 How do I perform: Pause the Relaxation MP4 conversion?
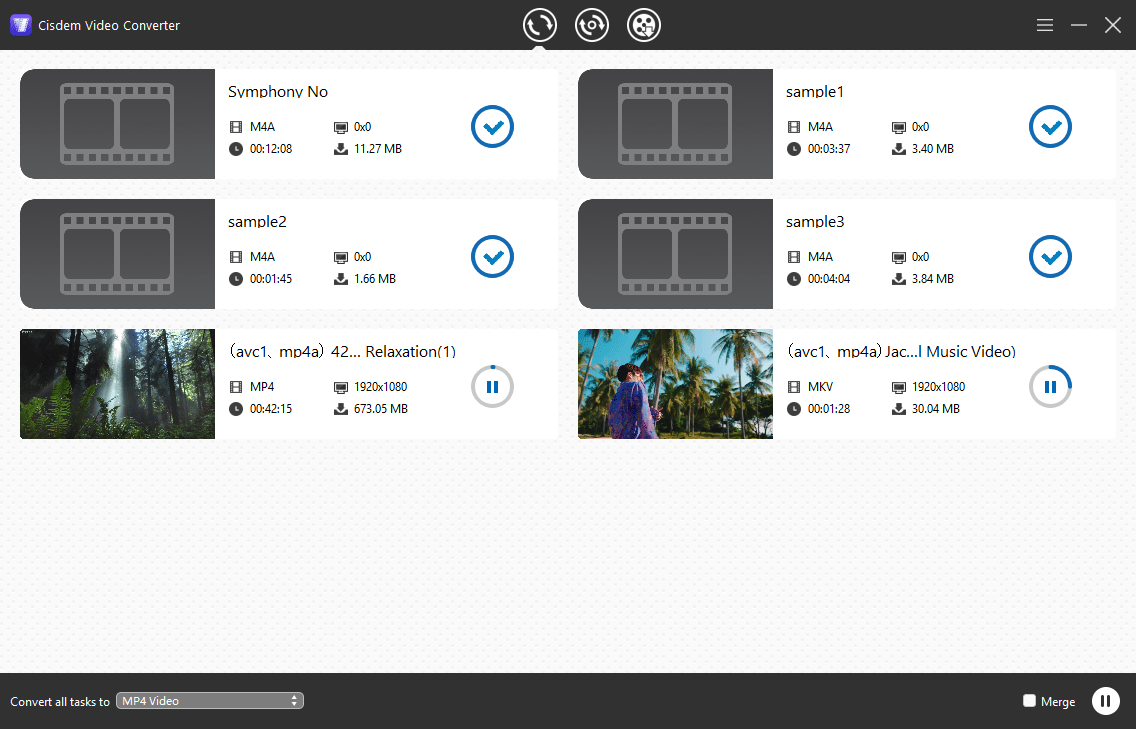[x=492, y=386]
